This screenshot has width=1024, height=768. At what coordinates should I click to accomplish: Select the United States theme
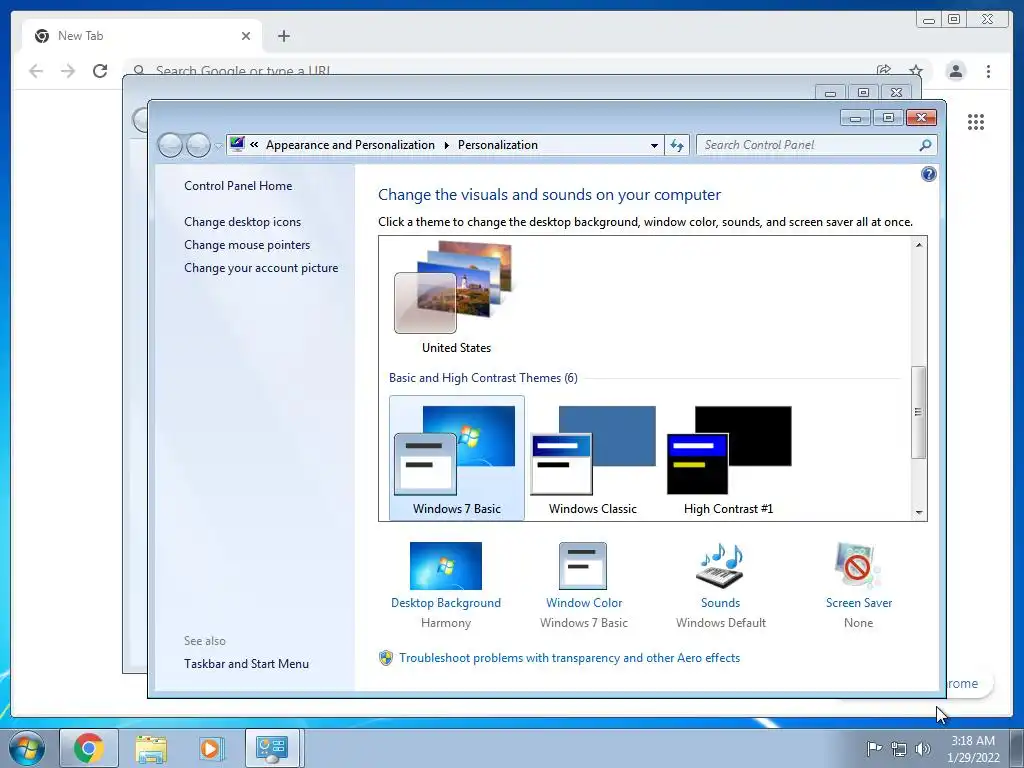(x=456, y=297)
